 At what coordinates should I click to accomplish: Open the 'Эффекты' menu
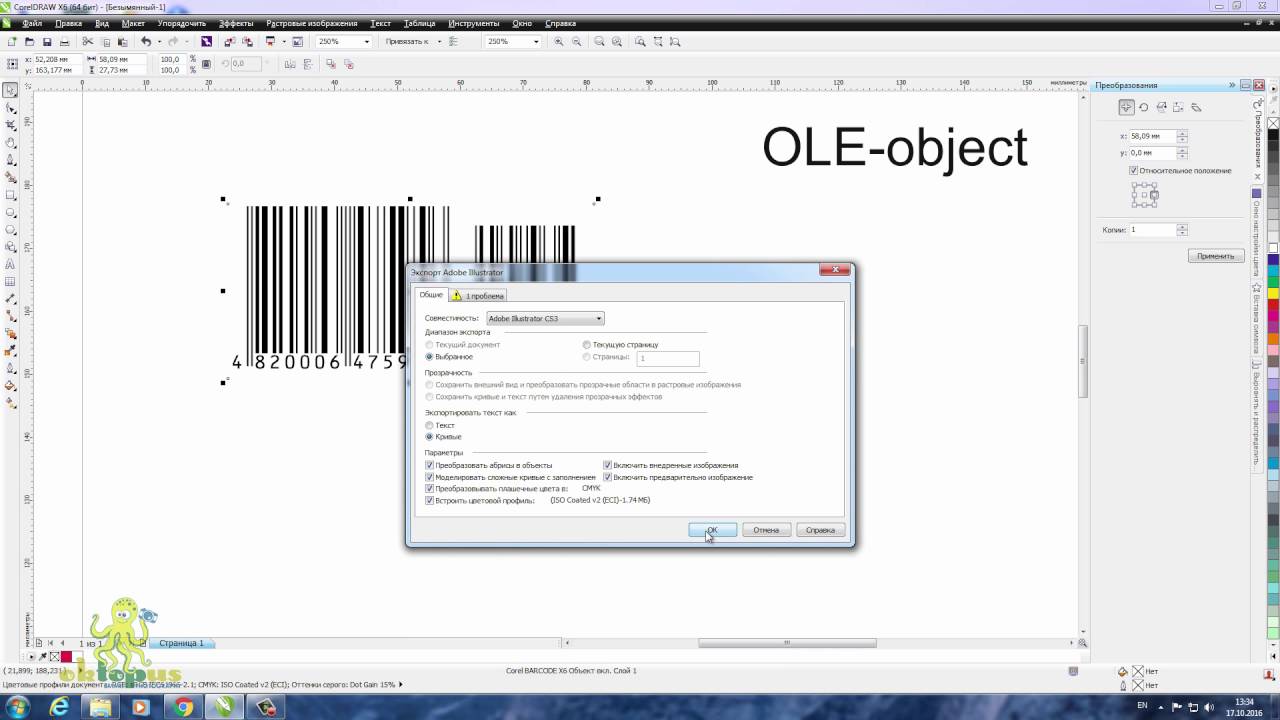[x=236, y=23]
